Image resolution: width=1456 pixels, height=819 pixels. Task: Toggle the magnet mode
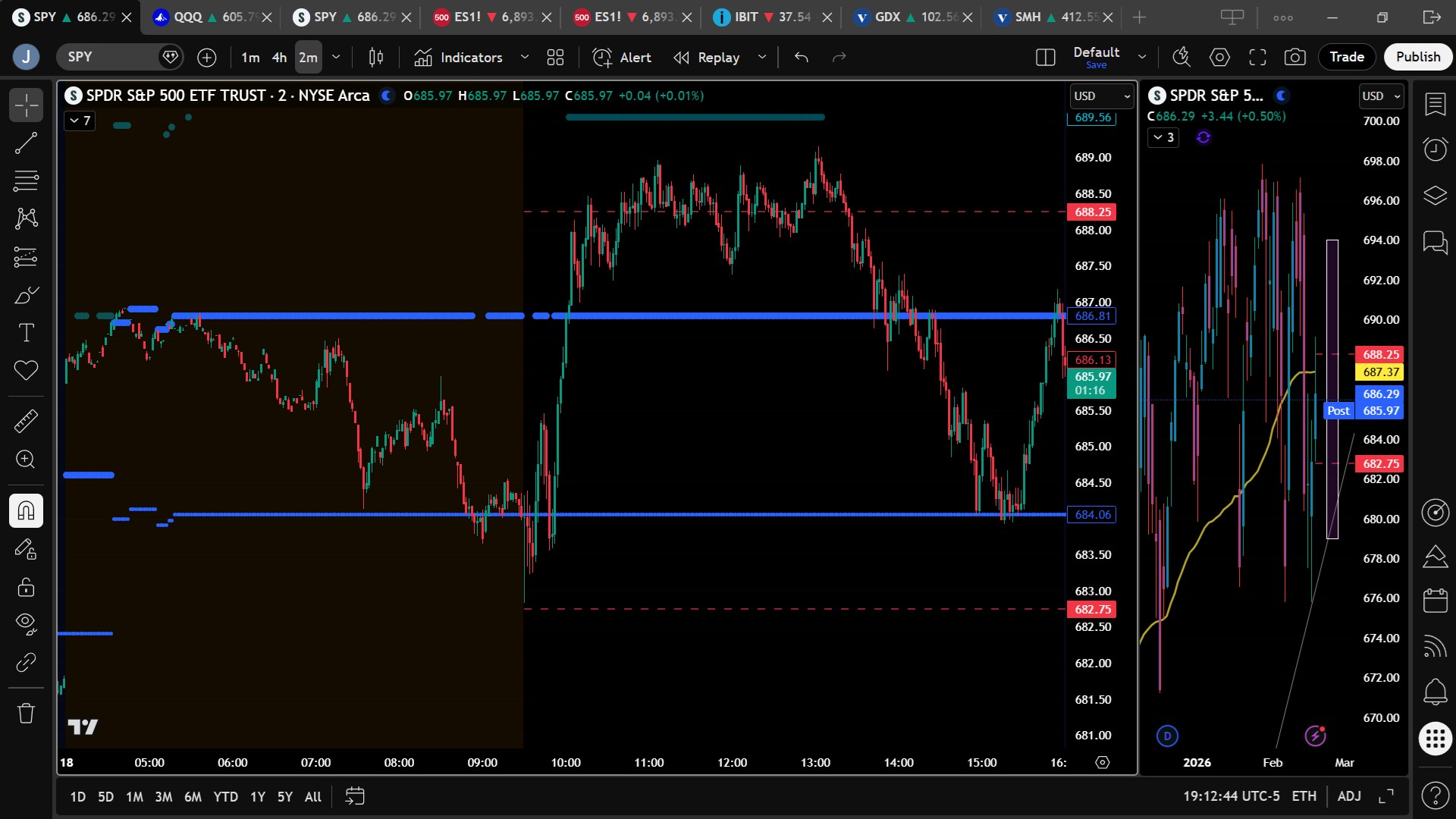26,510
